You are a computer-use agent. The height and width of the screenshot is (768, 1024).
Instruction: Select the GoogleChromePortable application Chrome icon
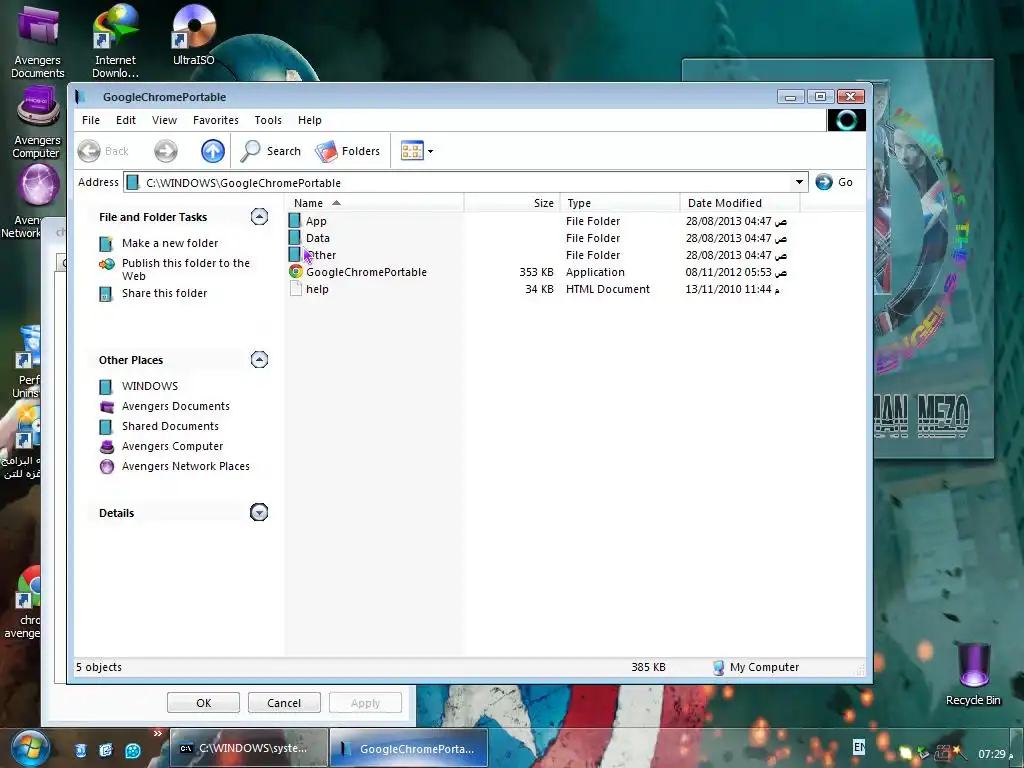tap(296, 272)
